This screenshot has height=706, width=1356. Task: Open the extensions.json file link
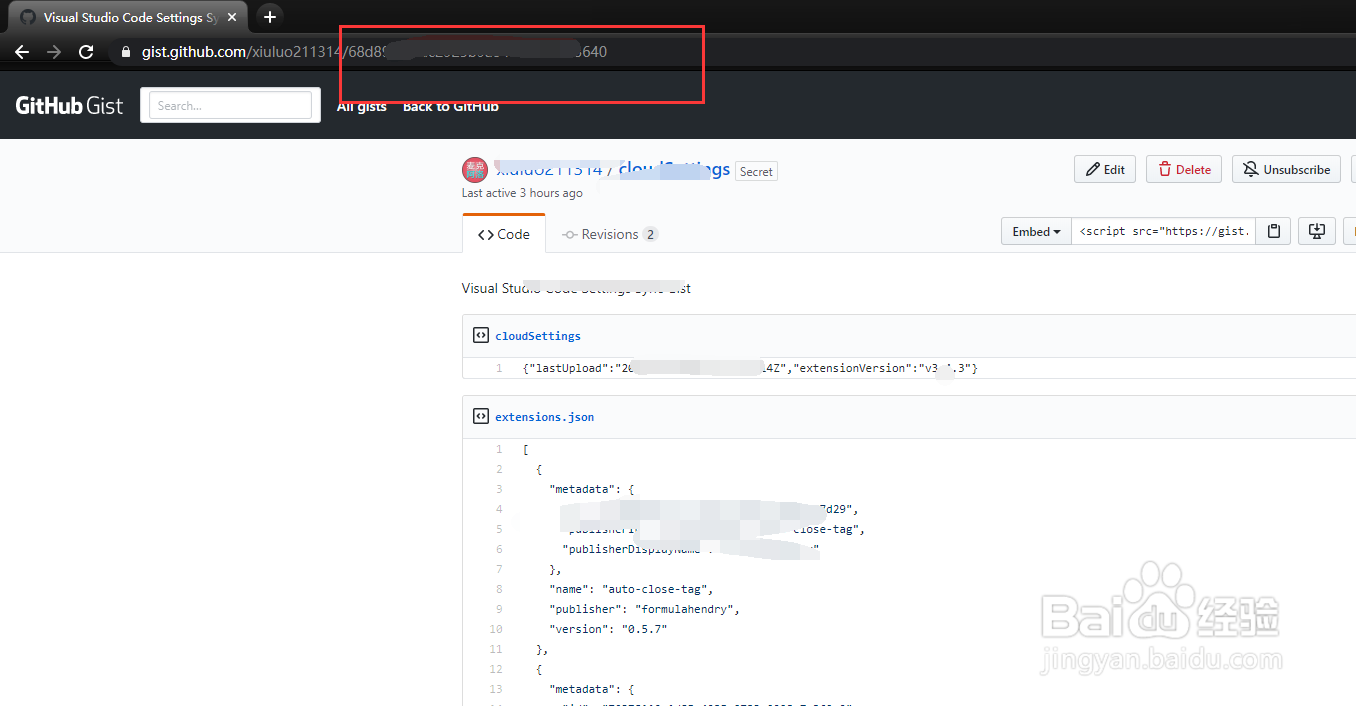(544, 417)
